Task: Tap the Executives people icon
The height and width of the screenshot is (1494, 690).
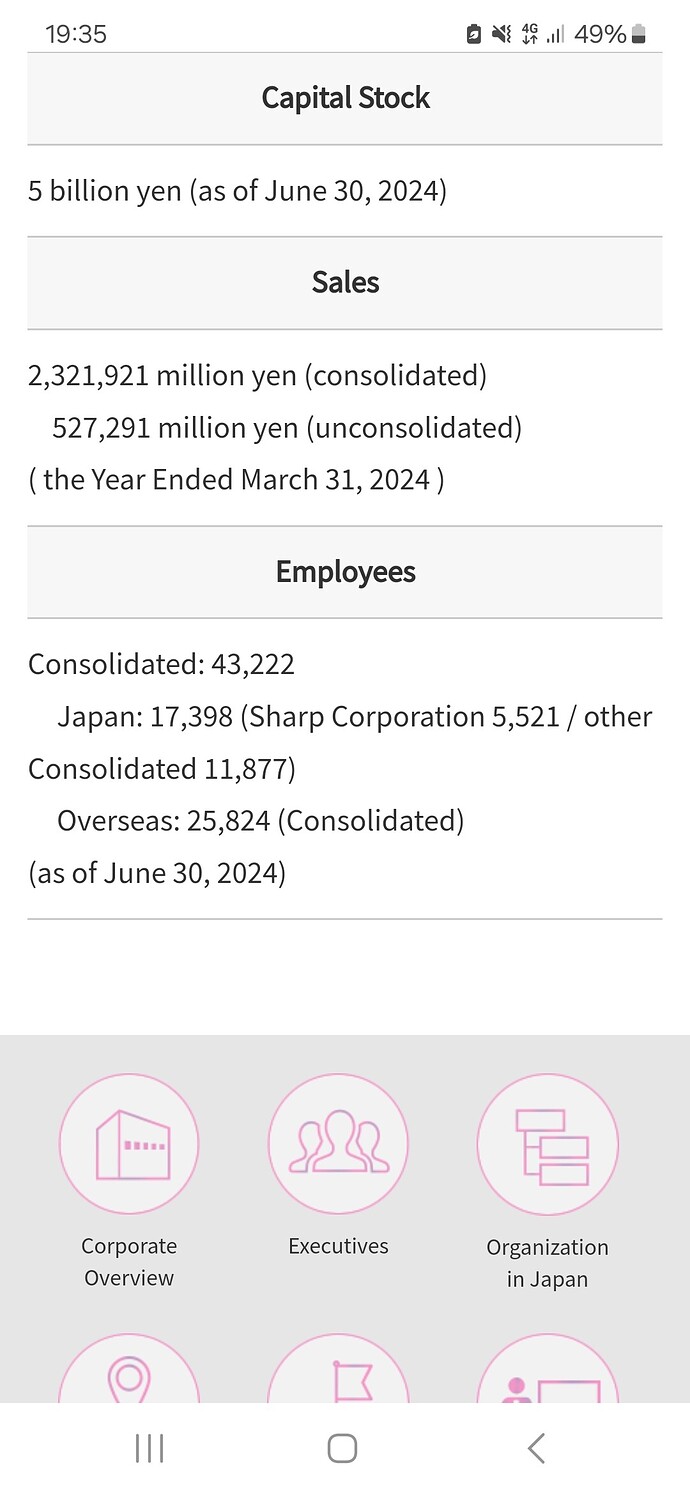Action: pos(338,1144)
